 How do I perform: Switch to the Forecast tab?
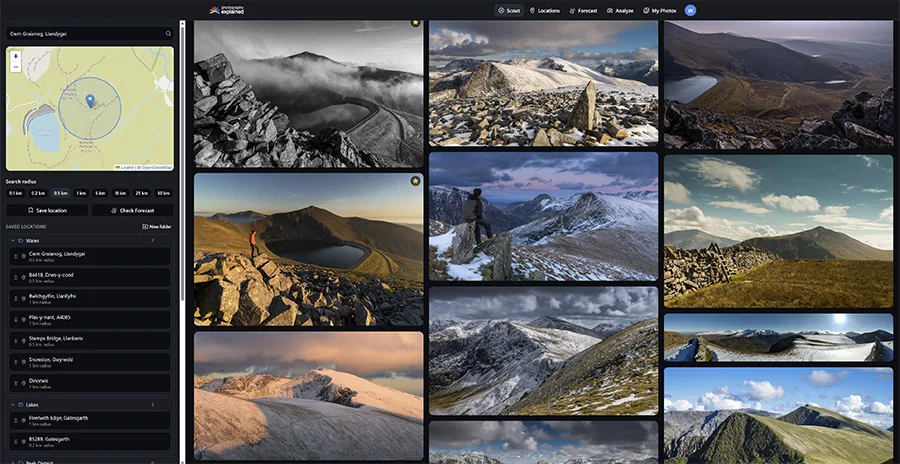point(583,10)
